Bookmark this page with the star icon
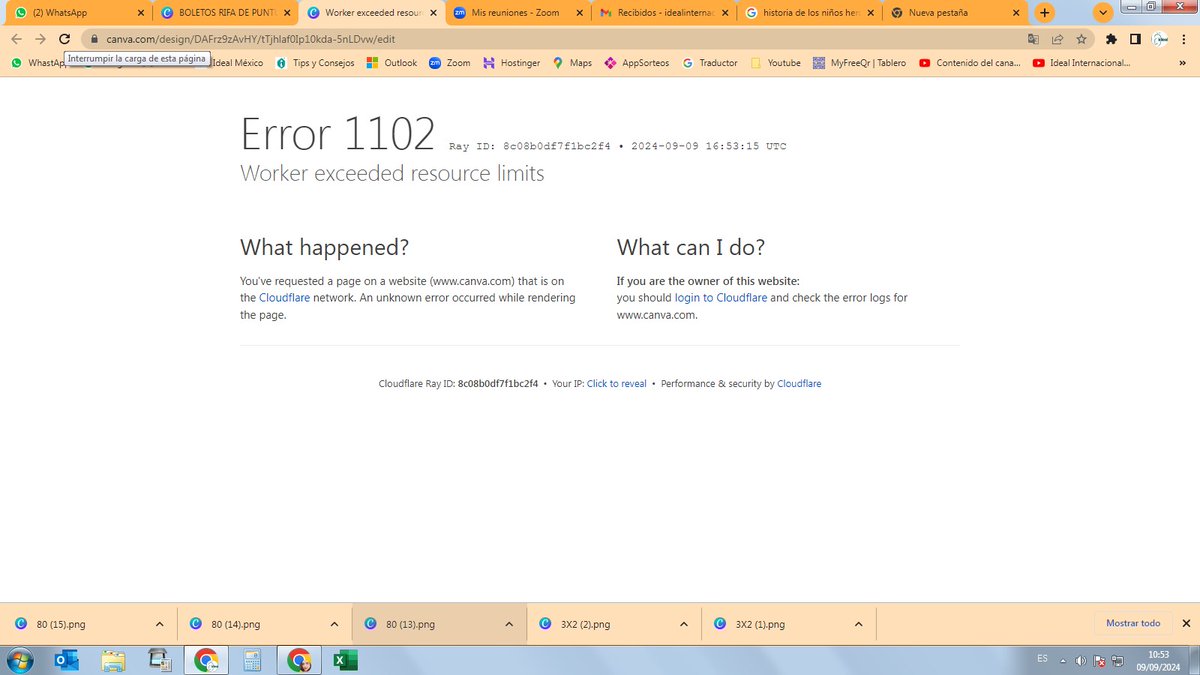1200x675 pixels. click(x=1081, y=39)
